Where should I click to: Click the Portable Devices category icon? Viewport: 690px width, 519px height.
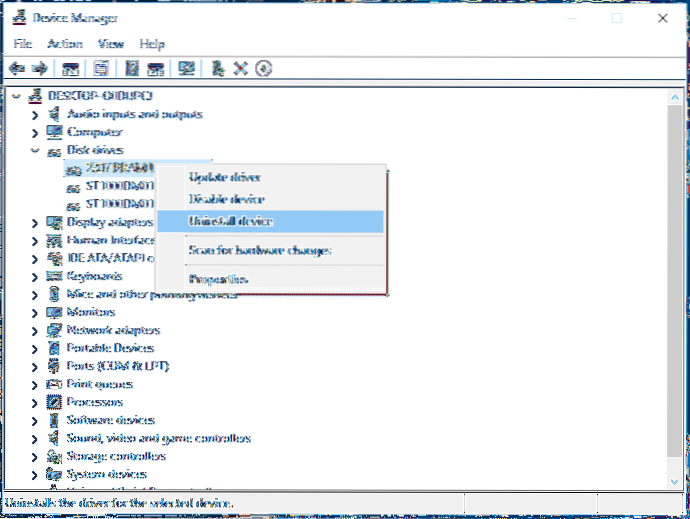(x=54, y=348)
